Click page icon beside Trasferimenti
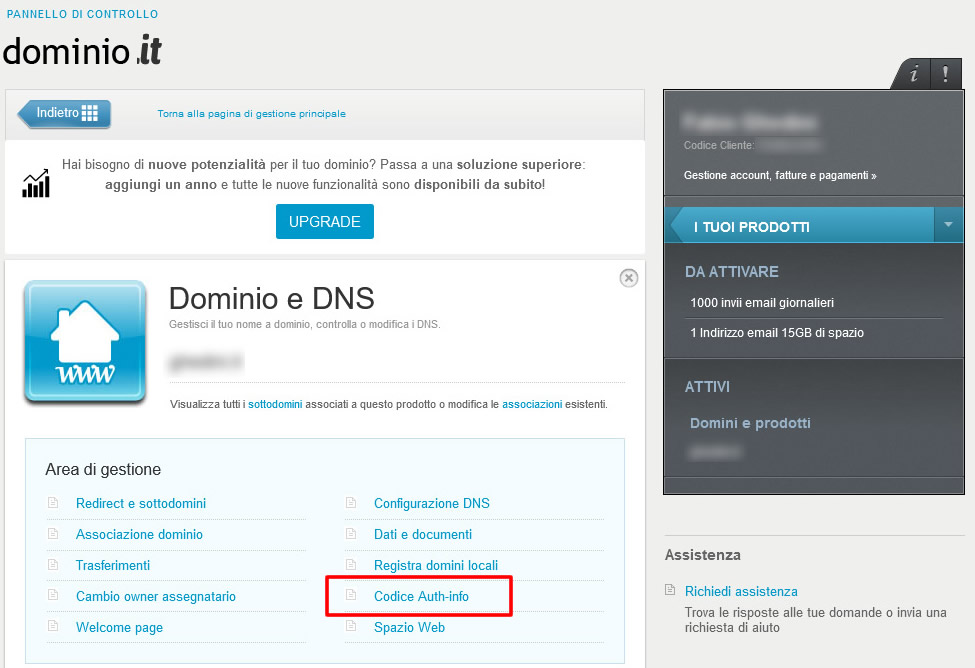 click(x=53, y=565)
